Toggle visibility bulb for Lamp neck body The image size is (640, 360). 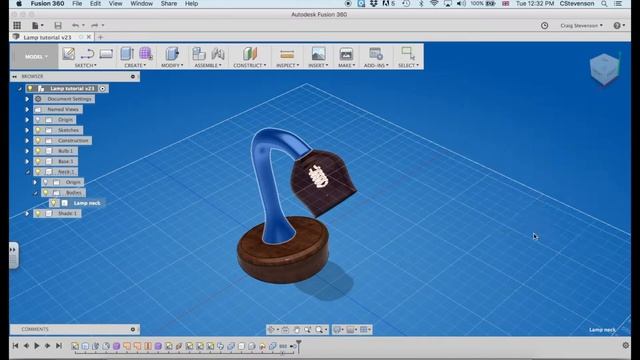click(x=54, y=203)
